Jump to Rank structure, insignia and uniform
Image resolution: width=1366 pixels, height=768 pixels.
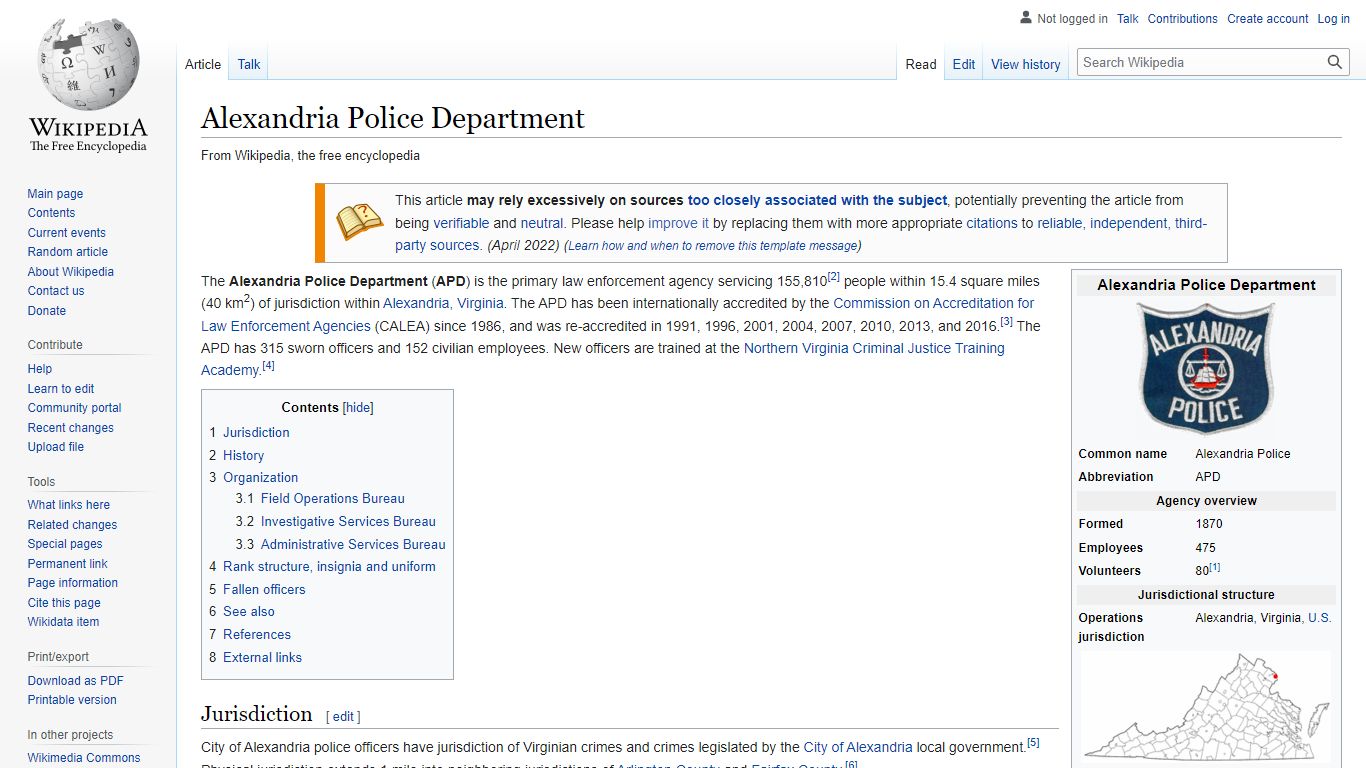329,566
